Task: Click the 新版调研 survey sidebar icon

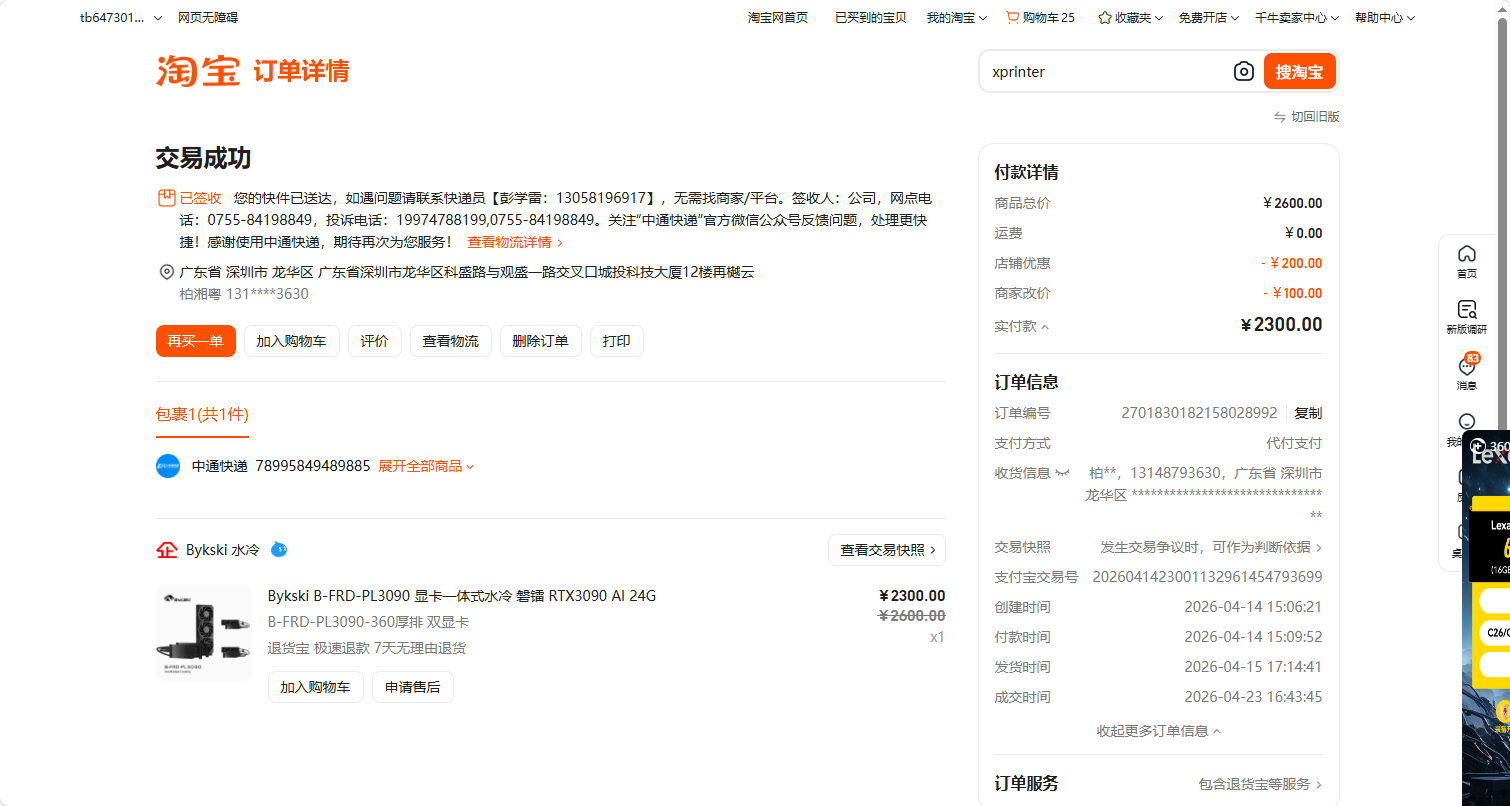Action: 1466,316
